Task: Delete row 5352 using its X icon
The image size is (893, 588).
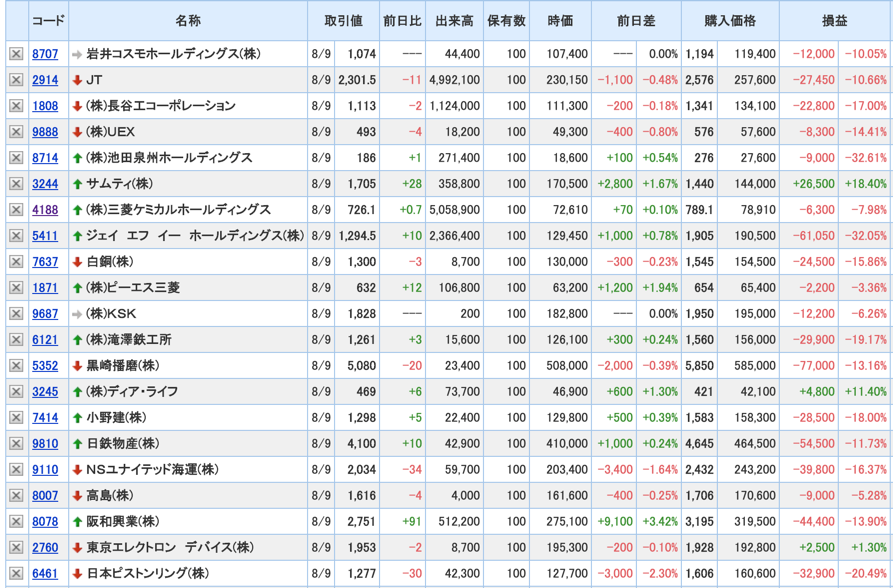Action: click(16, 365)
